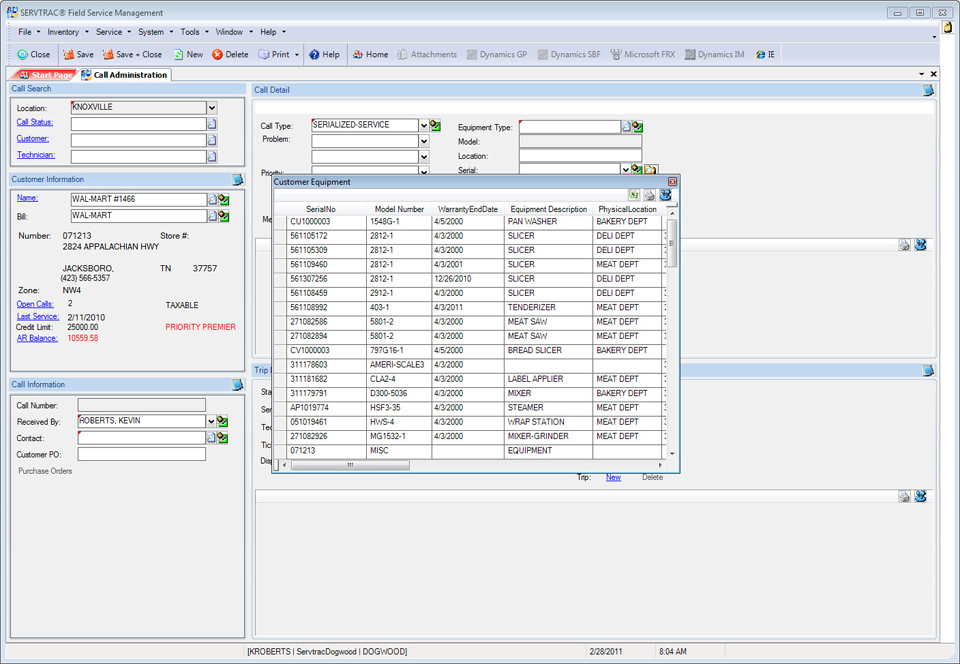Click the Dynamics IM toolbar button

click(x=714, y=54)
